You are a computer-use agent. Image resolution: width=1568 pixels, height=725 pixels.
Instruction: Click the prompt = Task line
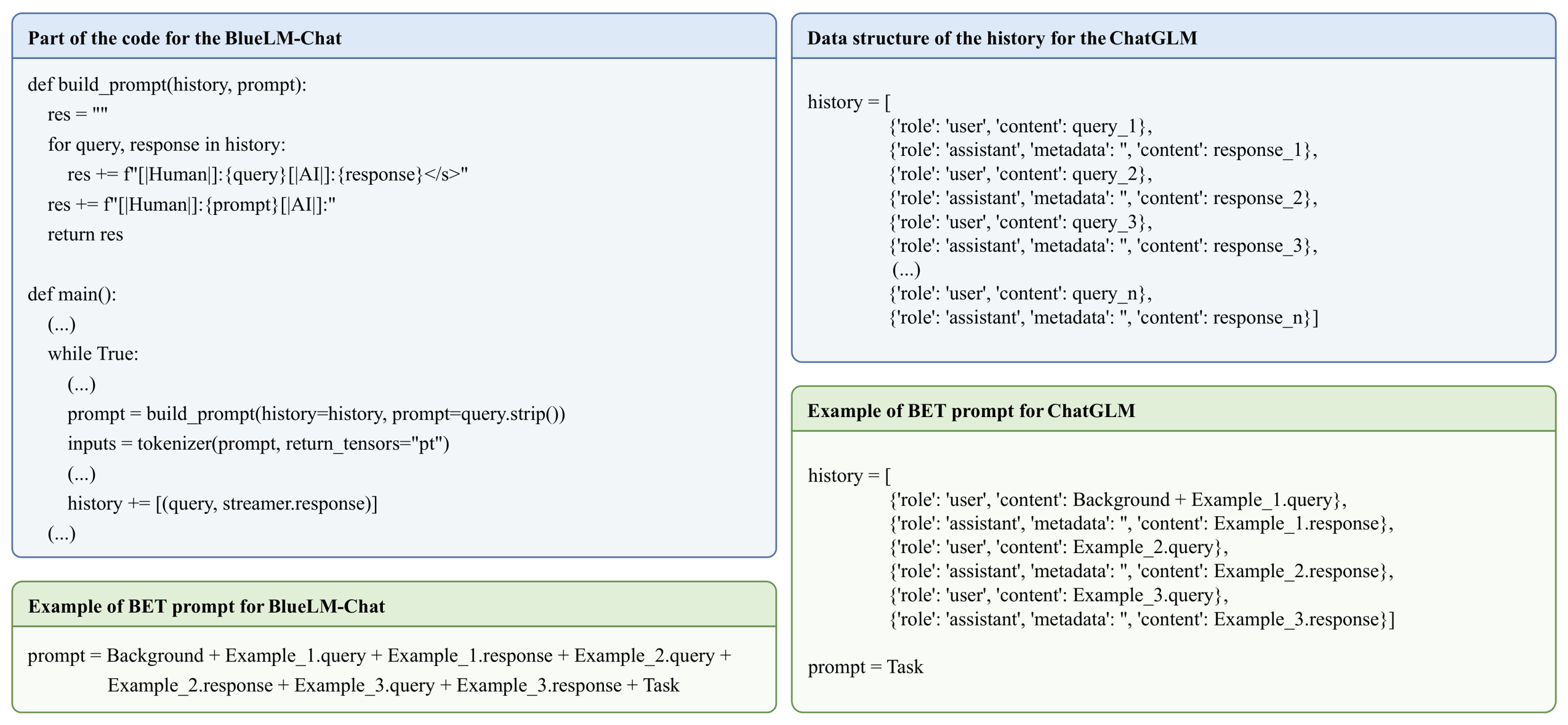click(x=866, y=667)
